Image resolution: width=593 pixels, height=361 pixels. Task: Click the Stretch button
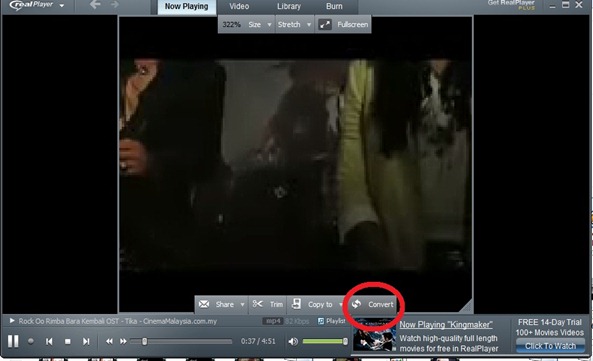289,25
